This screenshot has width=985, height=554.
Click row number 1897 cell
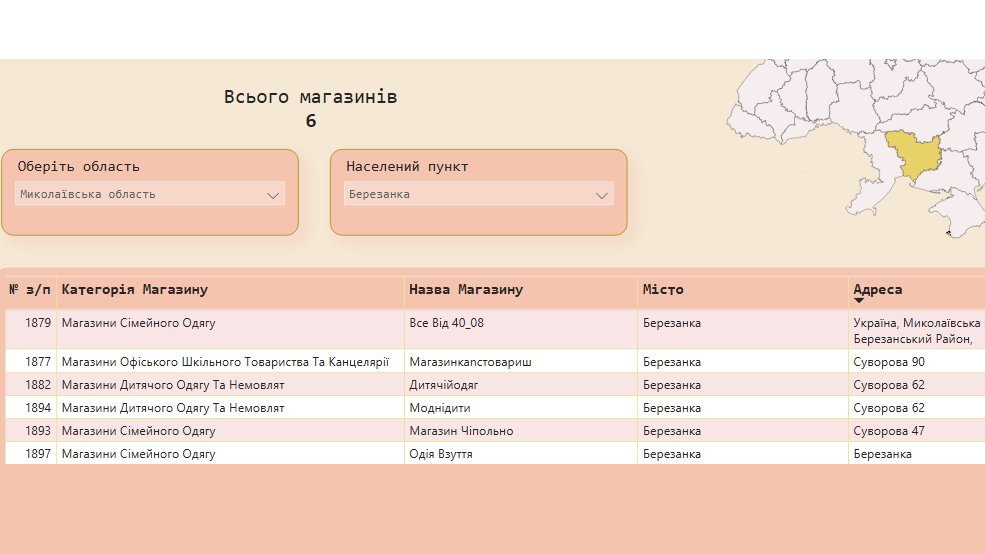(x=38, y=454)
